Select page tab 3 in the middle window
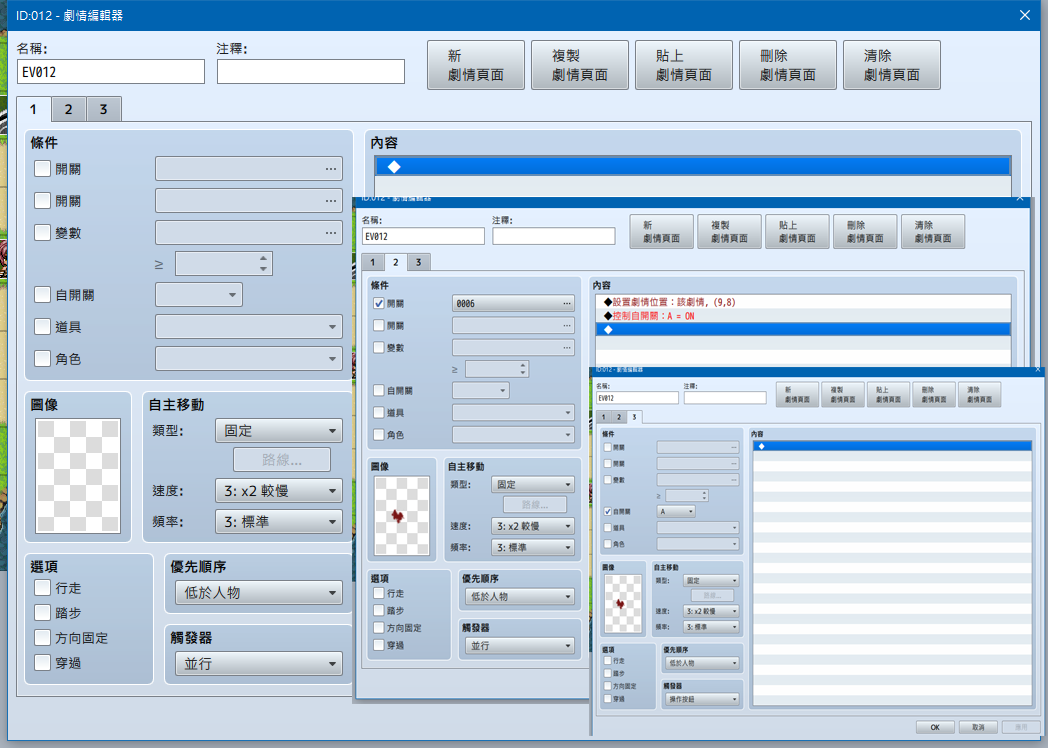Screen dimensions: 1048x748 (418, 262)
